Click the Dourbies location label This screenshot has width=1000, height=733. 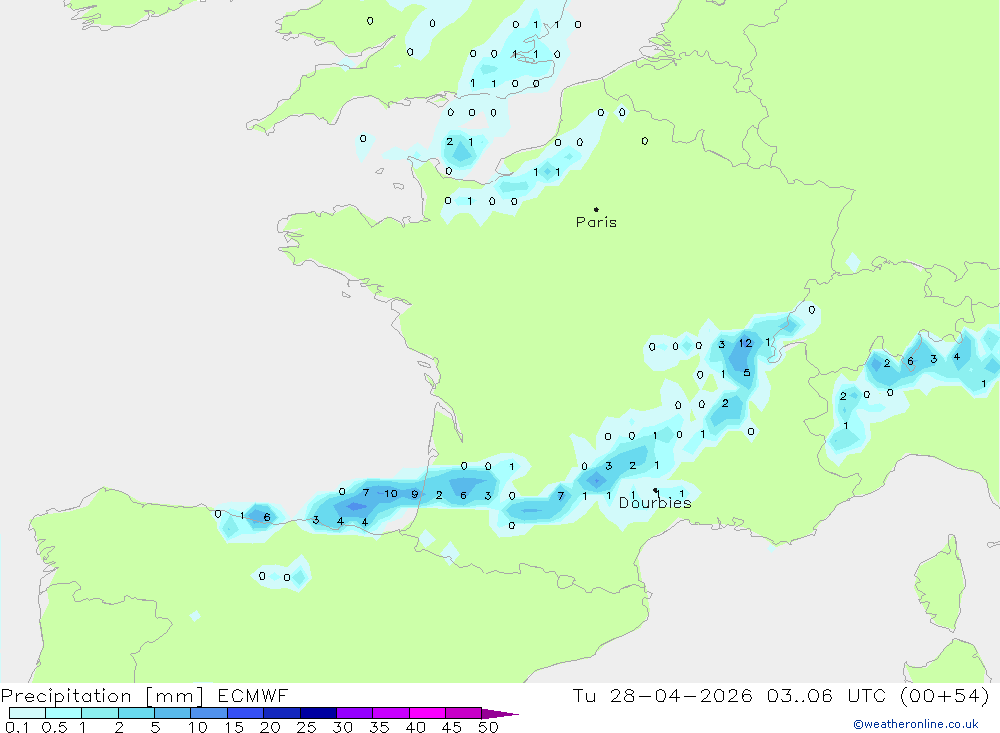[655, 503]
